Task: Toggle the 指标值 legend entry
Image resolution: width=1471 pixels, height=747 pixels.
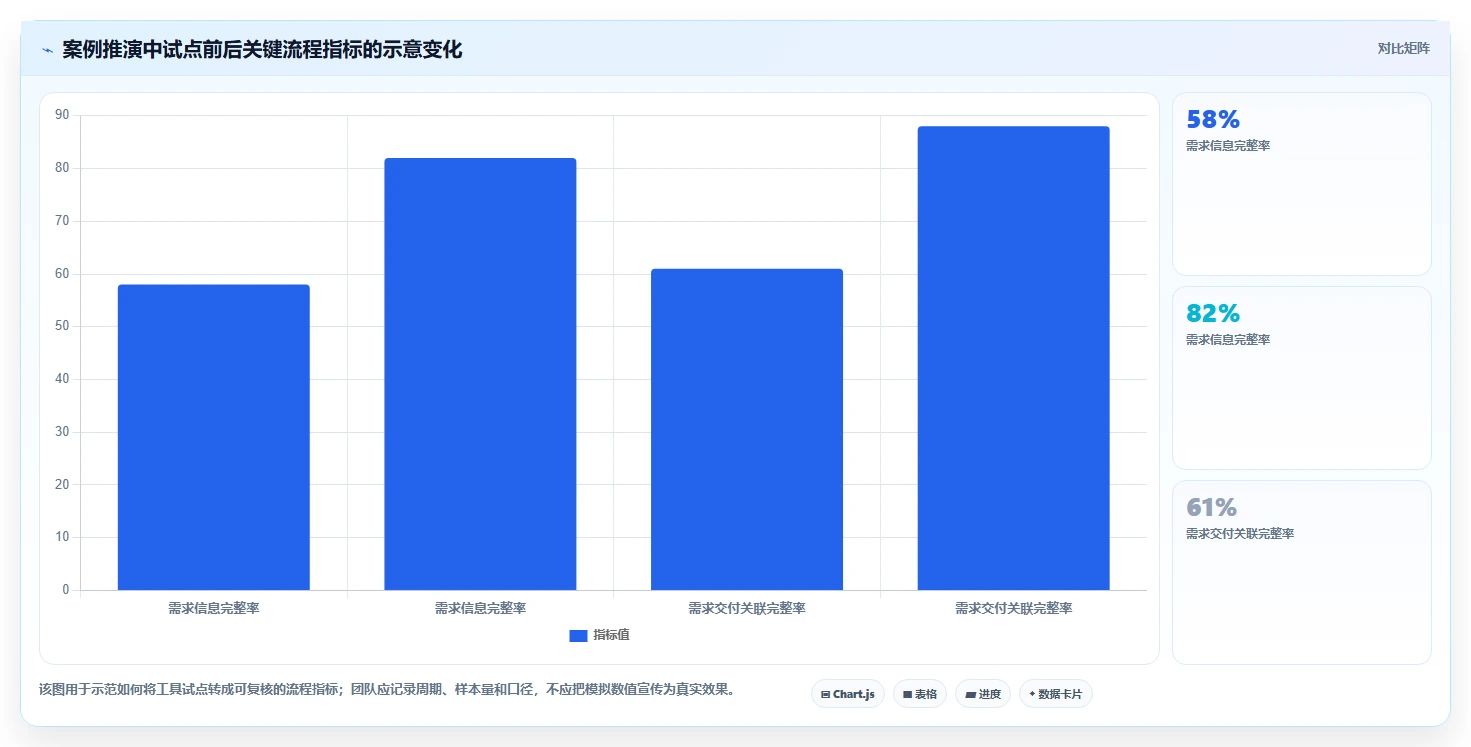Action: tap(599, 635)
